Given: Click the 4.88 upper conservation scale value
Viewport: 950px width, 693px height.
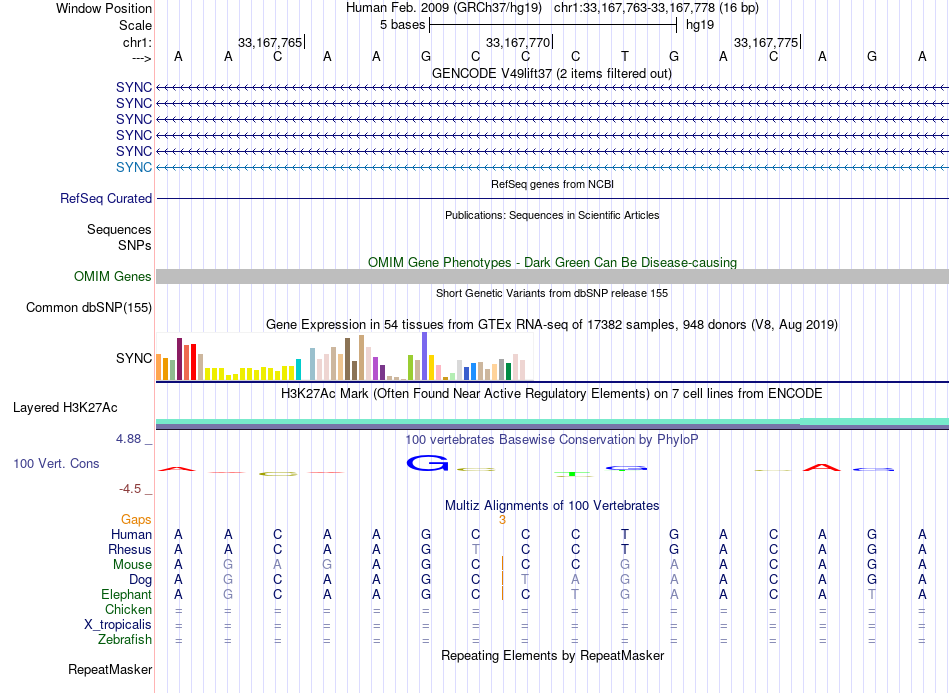Looking at the screenshot, I should click(128, 439).
